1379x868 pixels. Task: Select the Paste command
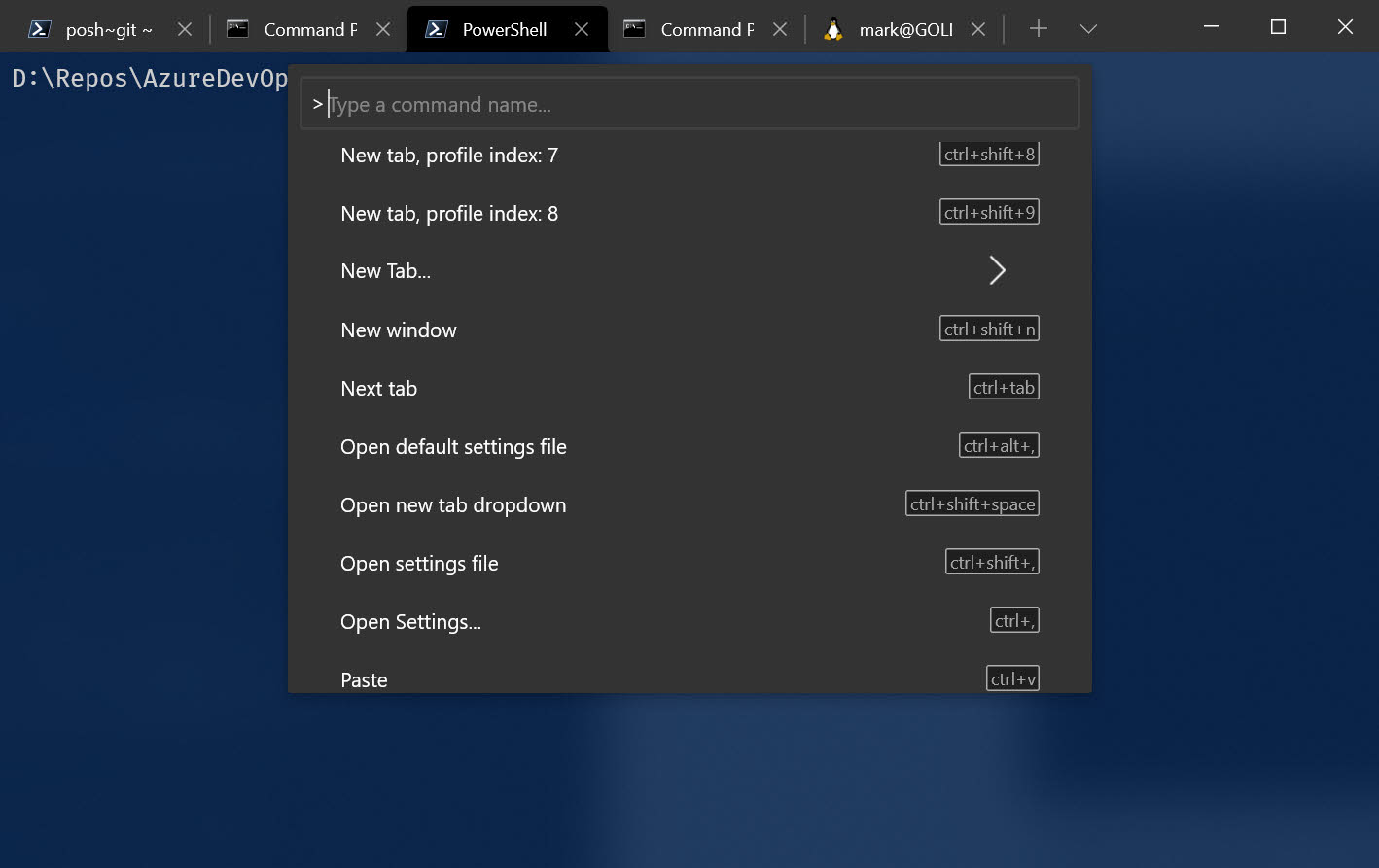[689, 676]
